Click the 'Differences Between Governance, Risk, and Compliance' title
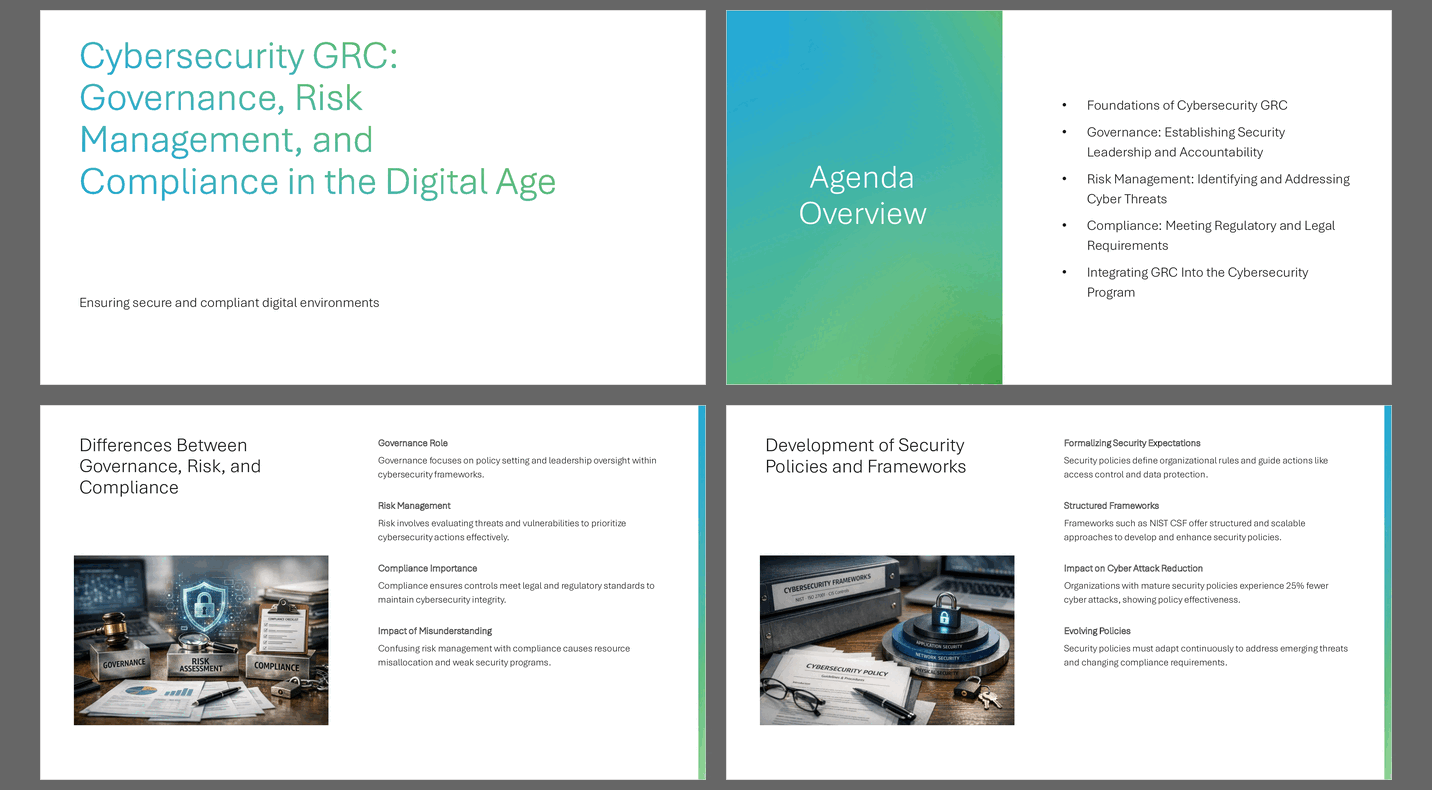 [170, 466]
